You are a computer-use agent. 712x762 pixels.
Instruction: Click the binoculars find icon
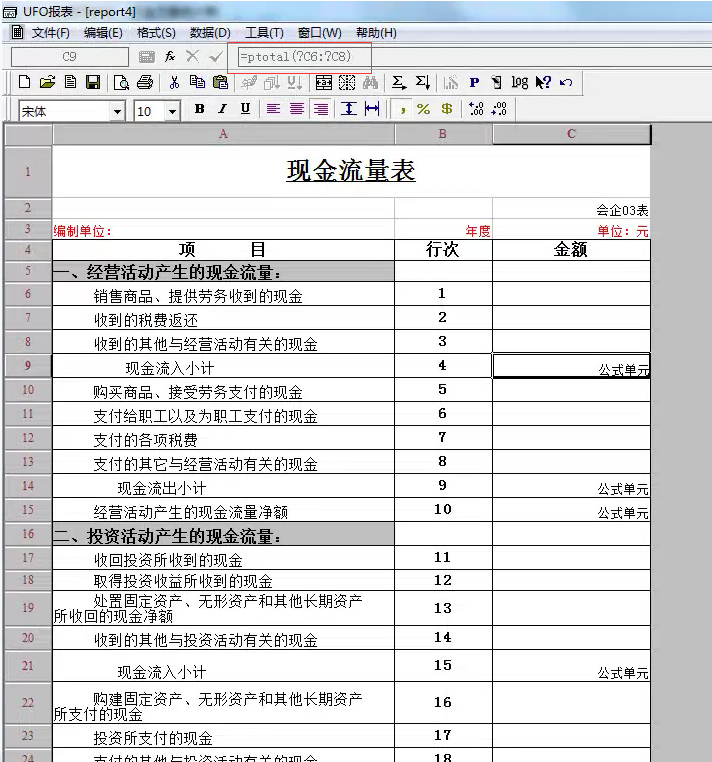tap(370, 82)
